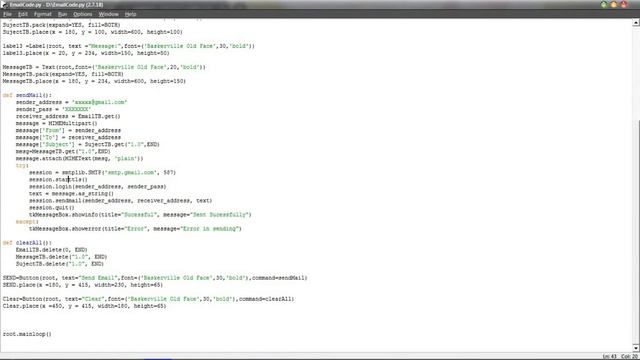This screenshot has width=640, height=360.
Task: Click the 'SEND=Button(root' line
Action: [155, 278]
